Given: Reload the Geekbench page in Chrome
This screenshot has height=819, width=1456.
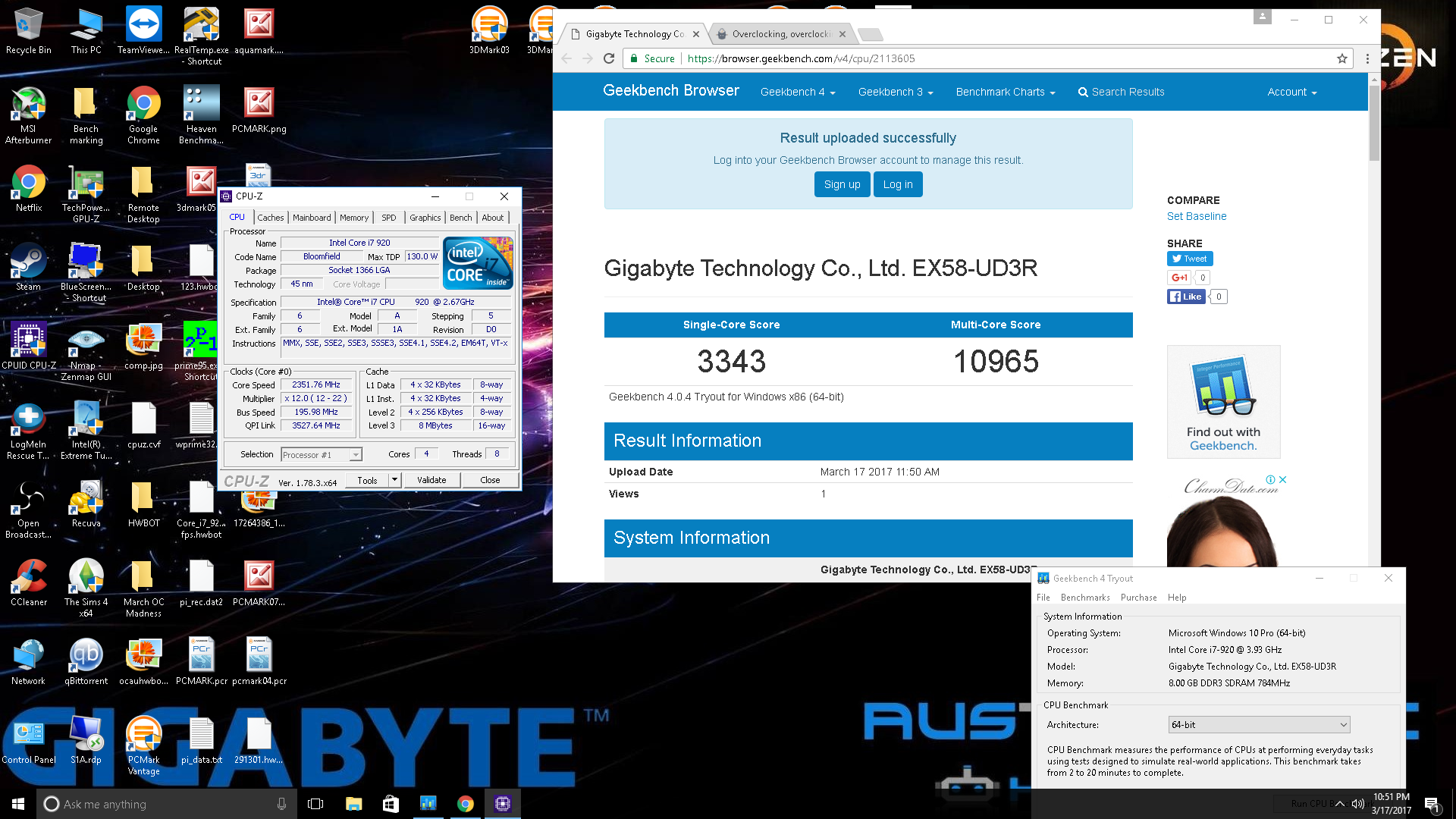Looking at the screenshot, I should click(x=608, y=58).
